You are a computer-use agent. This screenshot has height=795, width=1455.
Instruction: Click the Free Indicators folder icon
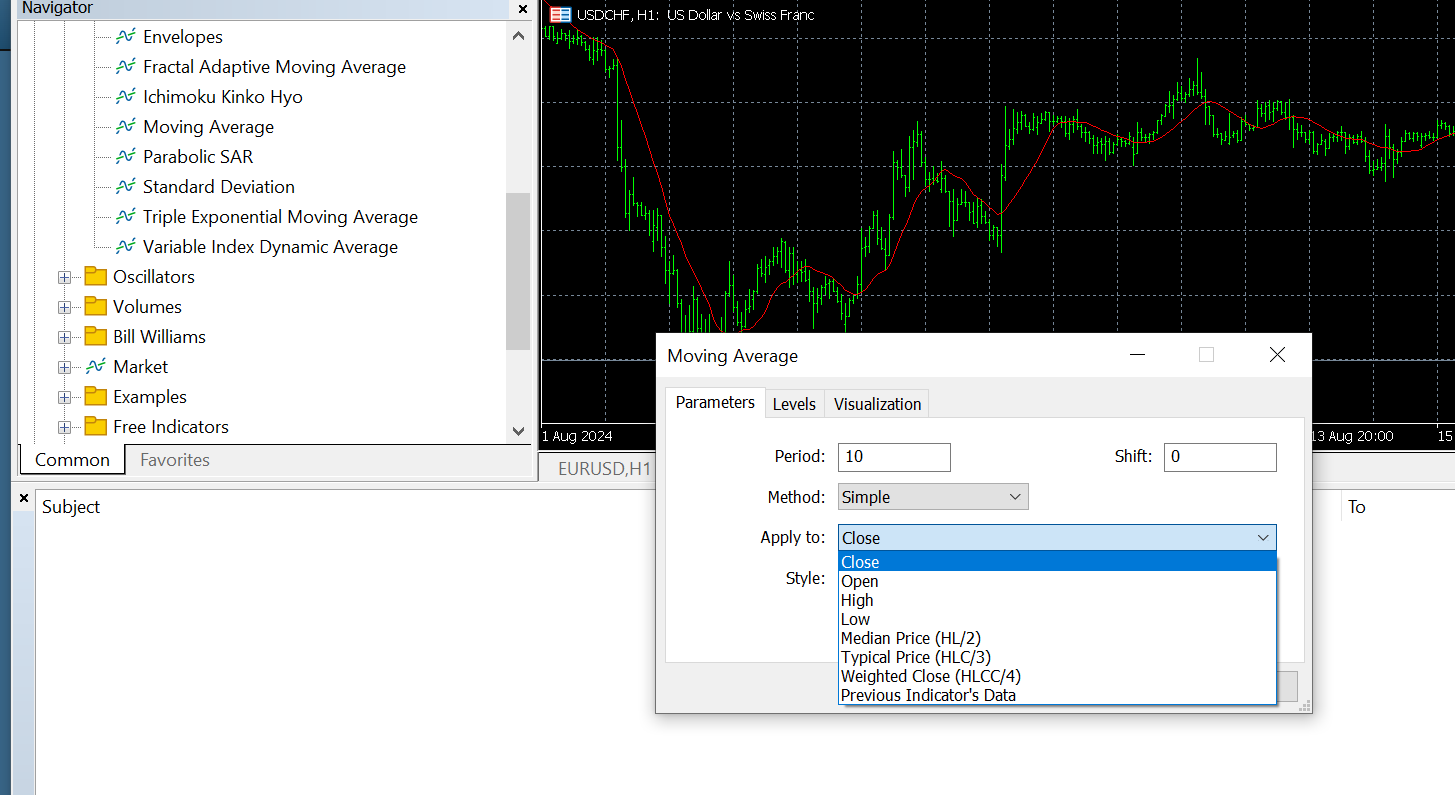(96, 427)
